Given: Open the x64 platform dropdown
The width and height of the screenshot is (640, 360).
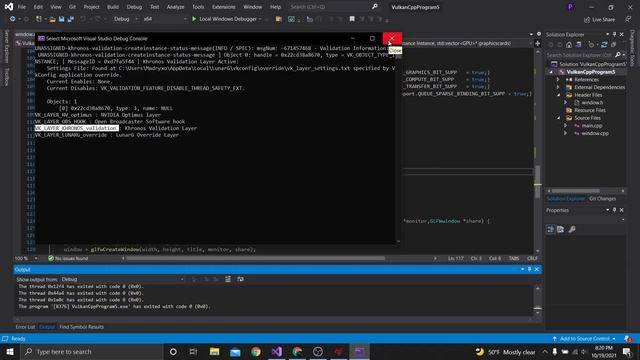Looking at the screenshot, I should (x=165, y=19).
